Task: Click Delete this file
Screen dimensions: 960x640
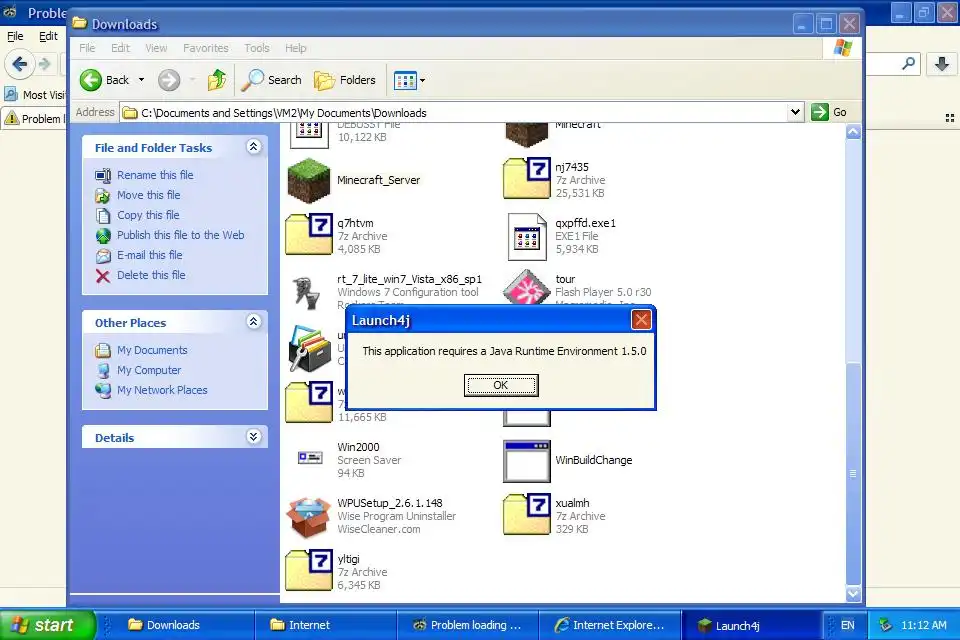Action: [x=151, y=275]
